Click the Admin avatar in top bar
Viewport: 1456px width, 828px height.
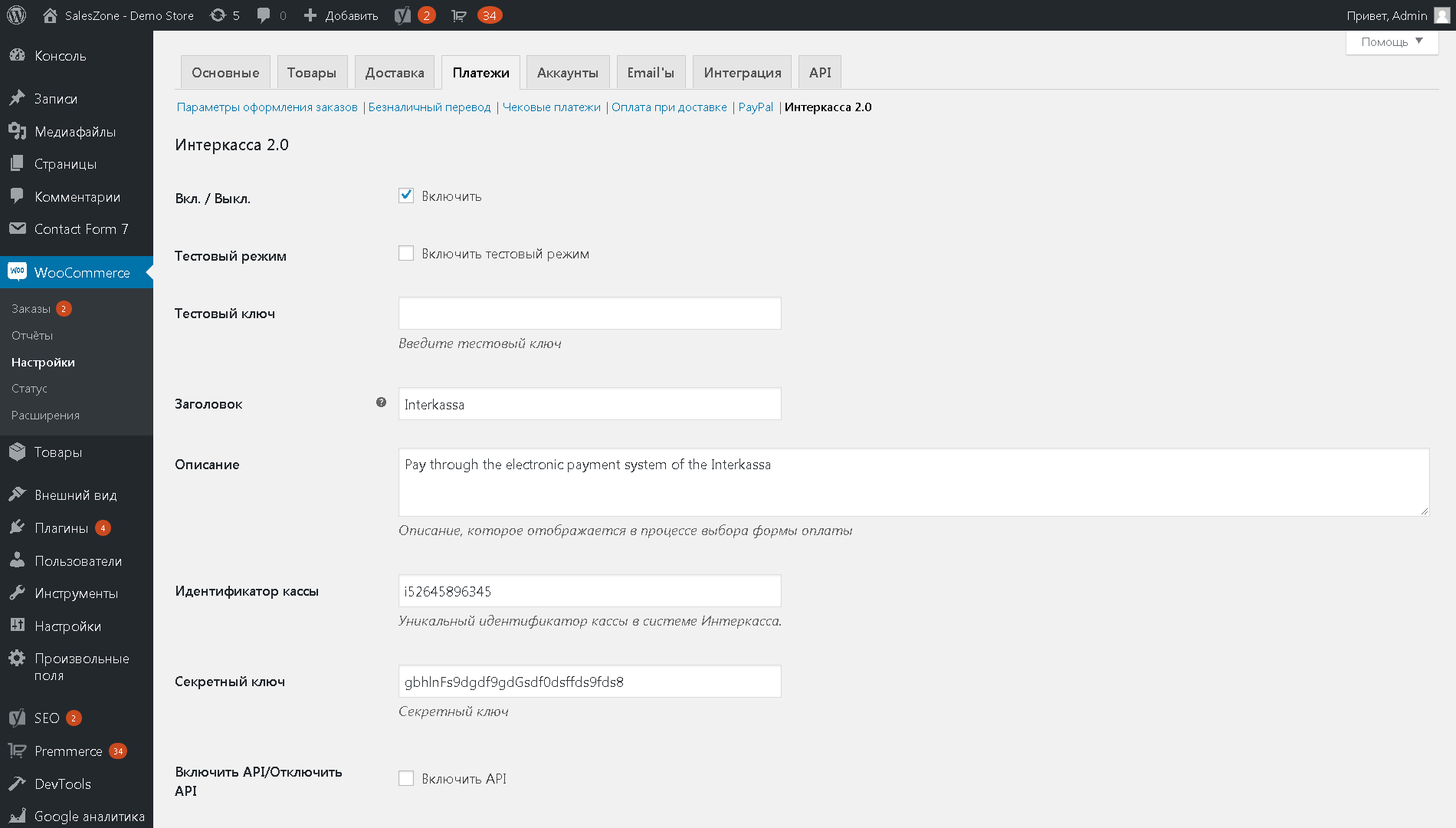[x=1441, y=15]
